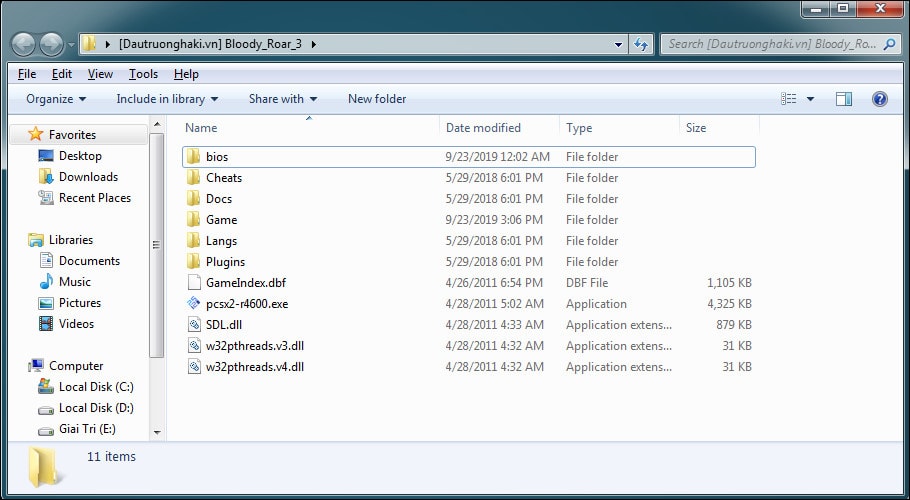Click the Refresh button next to address bar
Viewport: 910px width, 500px height.
641,44
